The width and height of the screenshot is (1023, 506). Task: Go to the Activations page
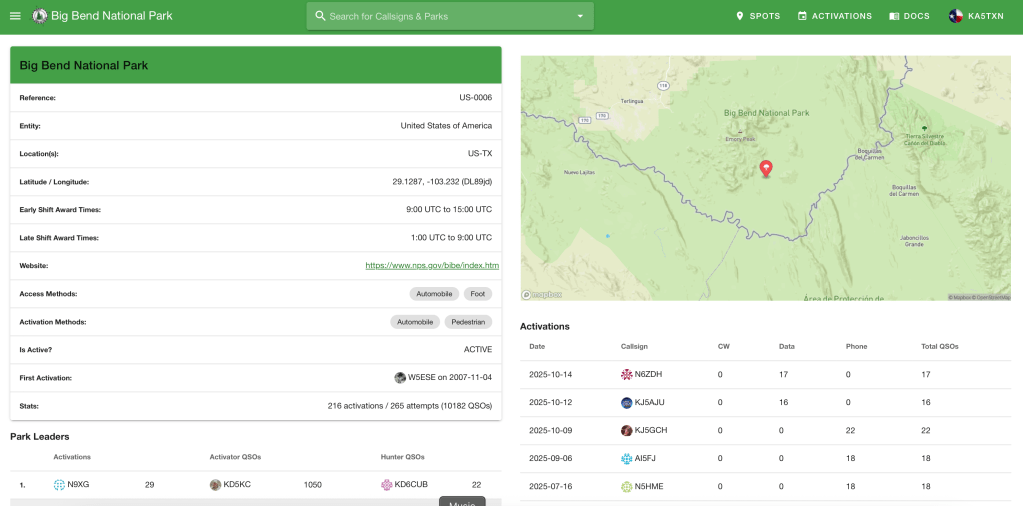coord(834,16)
